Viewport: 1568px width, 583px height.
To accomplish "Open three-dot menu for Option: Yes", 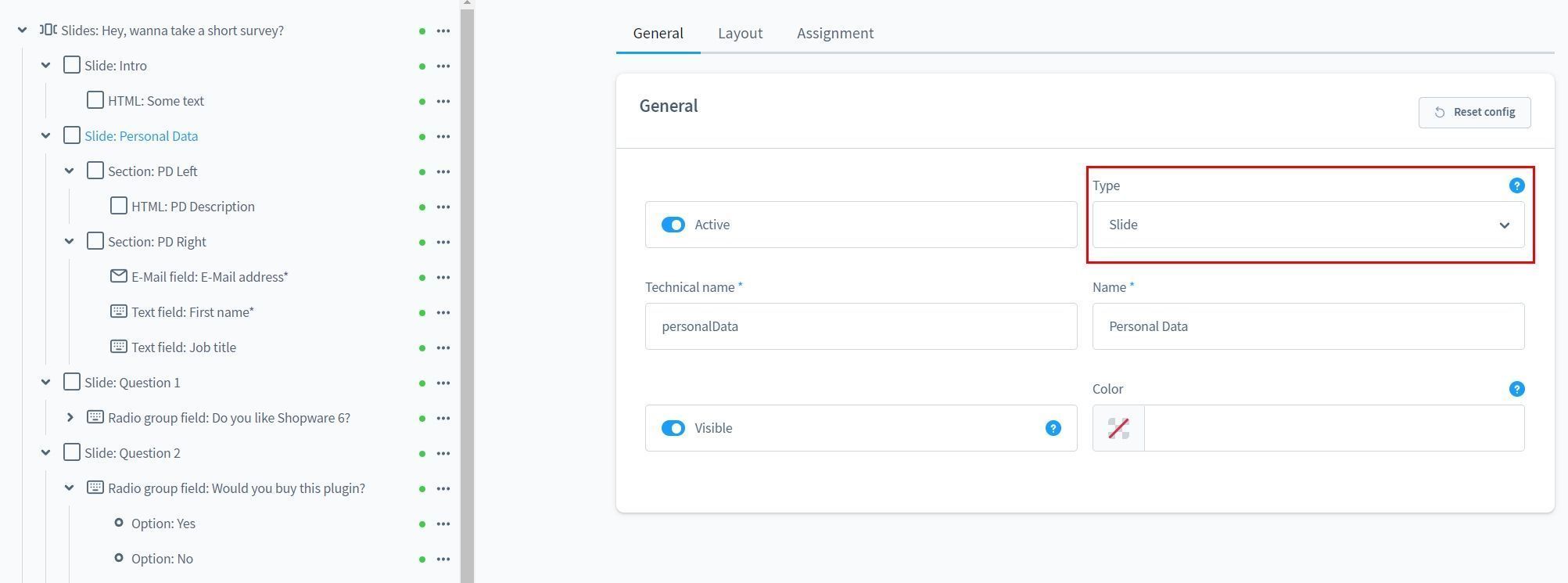I will (443, 524).
